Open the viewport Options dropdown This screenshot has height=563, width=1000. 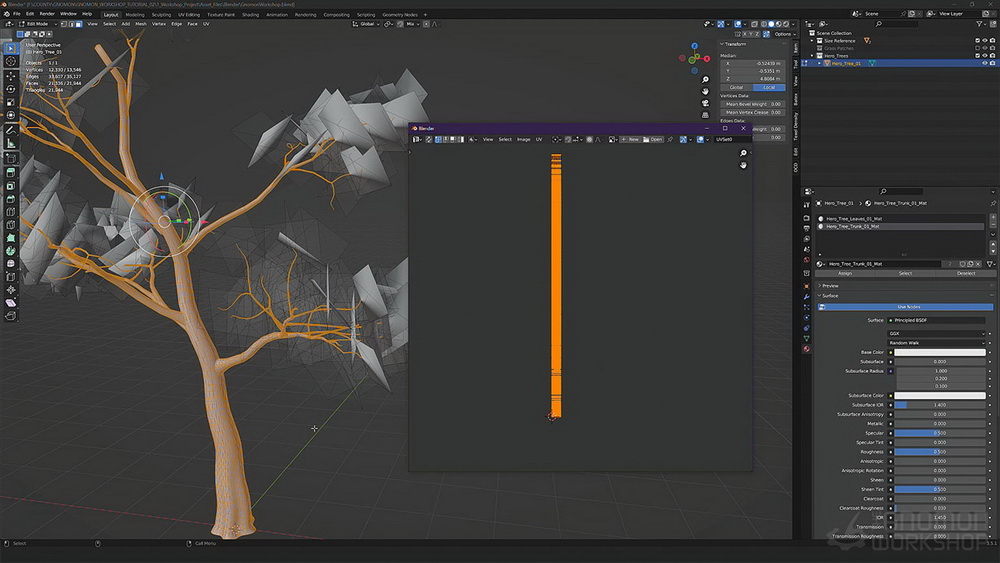[x=785, y=34]
